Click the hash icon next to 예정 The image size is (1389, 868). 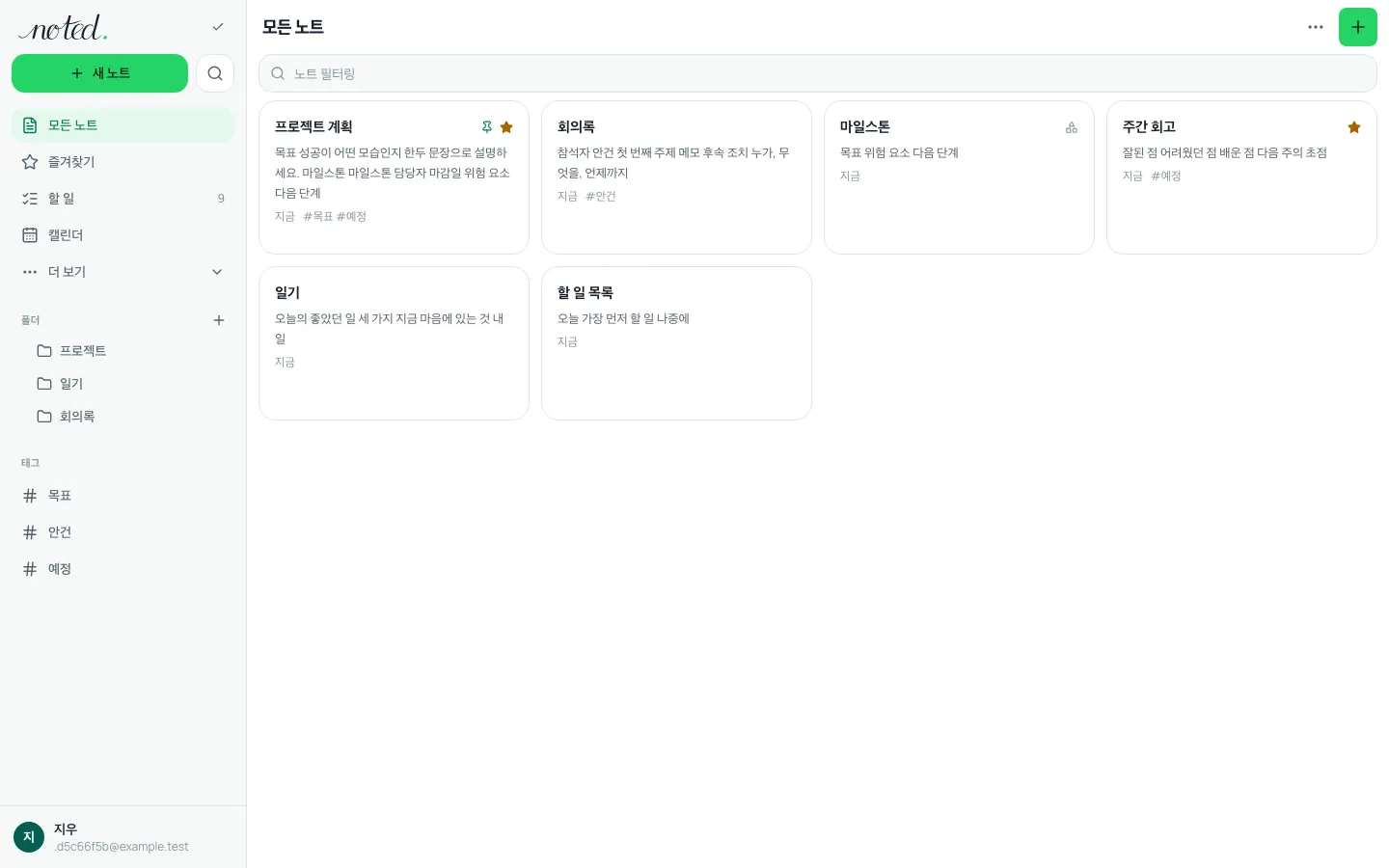coord(30,569)
